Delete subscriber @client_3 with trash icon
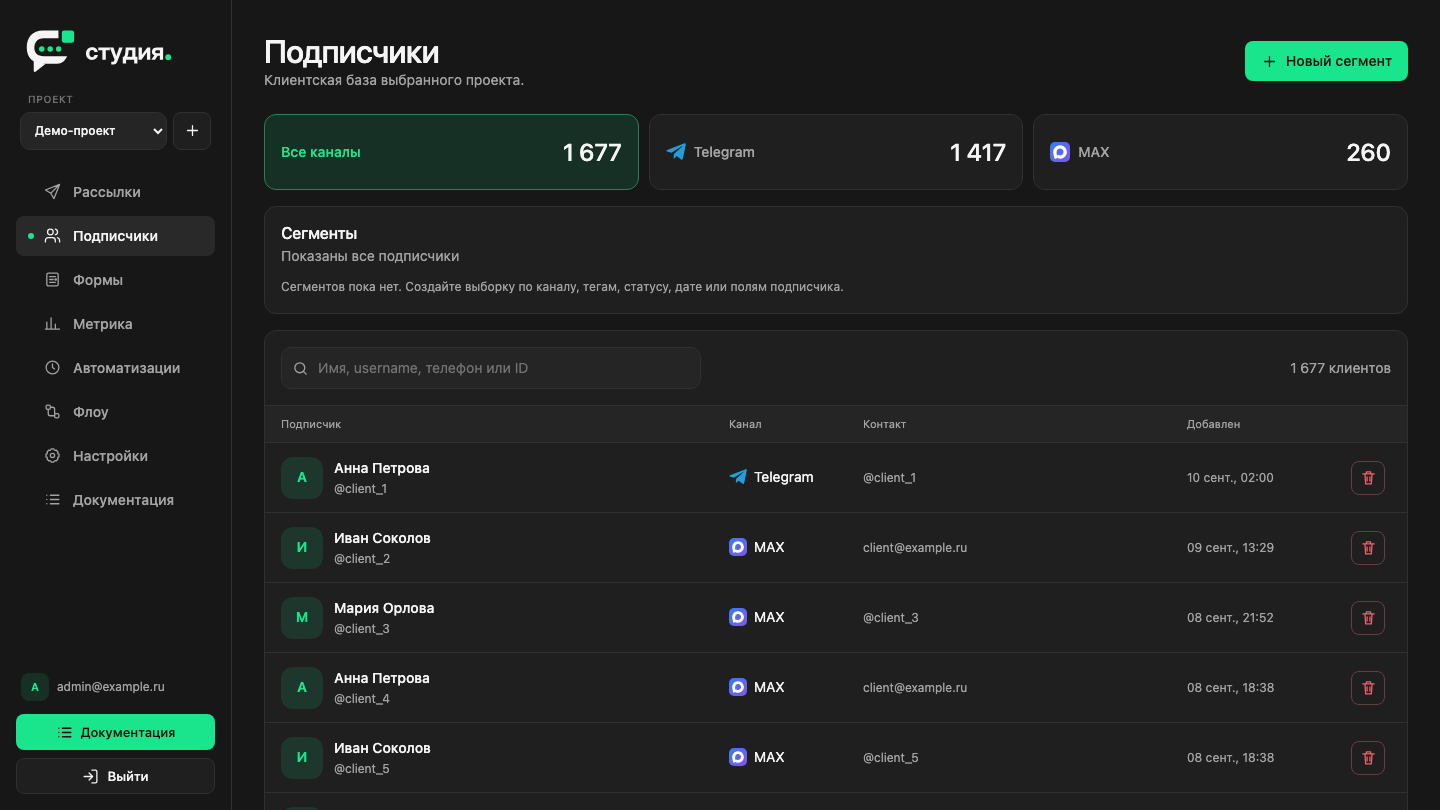 tap(1368, 618)
